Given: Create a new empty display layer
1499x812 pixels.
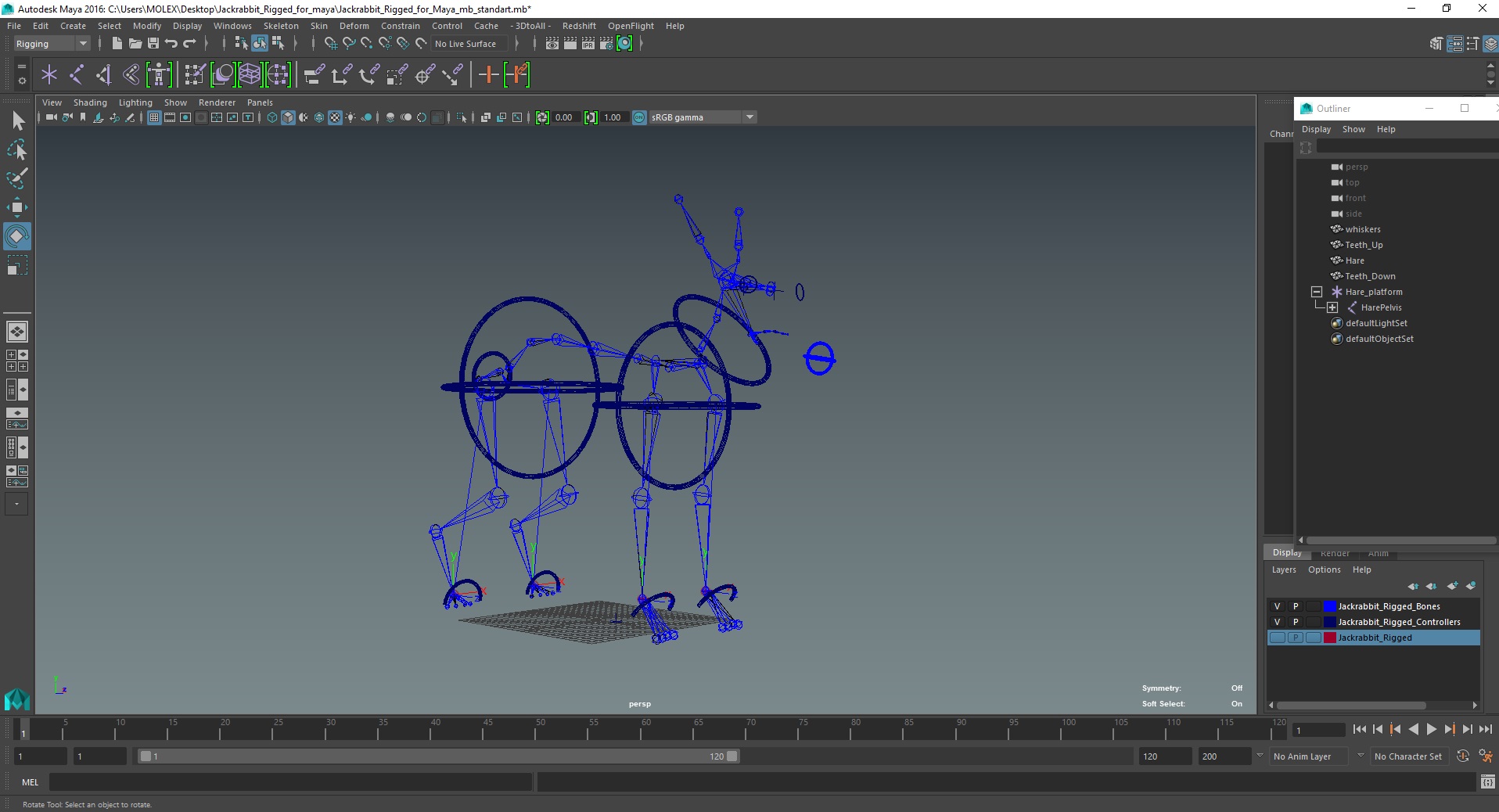Looking at the screenshot, I should tap(1453, 586).
